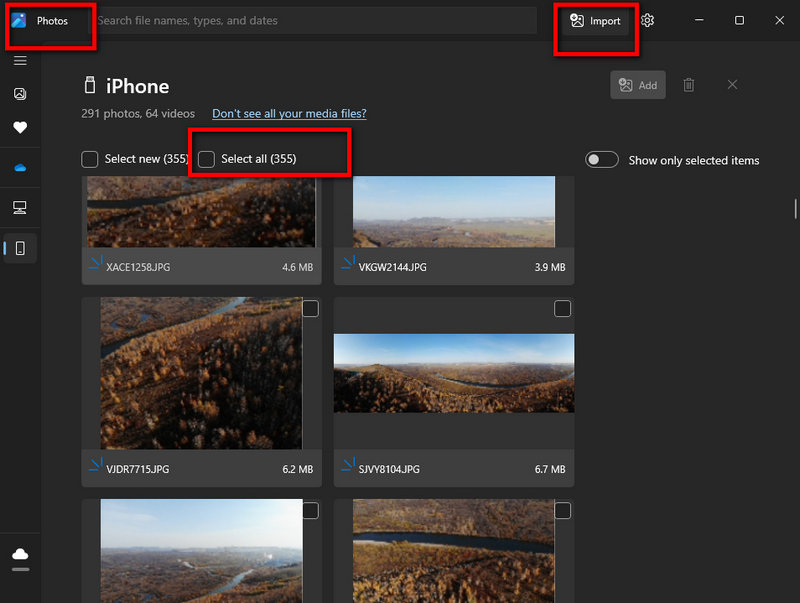Minimize the Photos window

699,20
